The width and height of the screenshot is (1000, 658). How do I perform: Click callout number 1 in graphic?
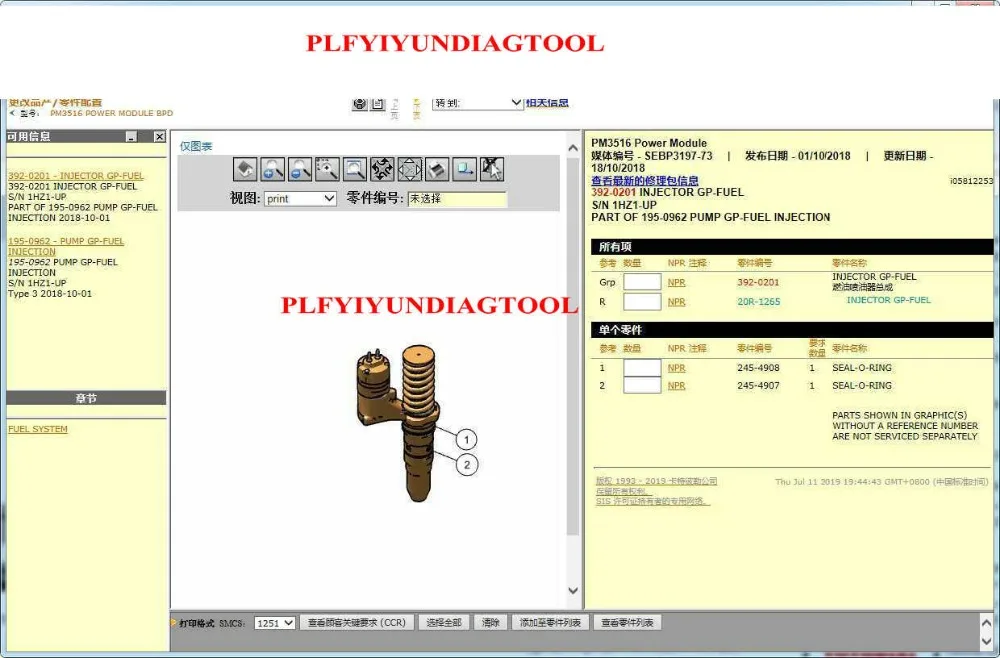(x=467, y=439)
